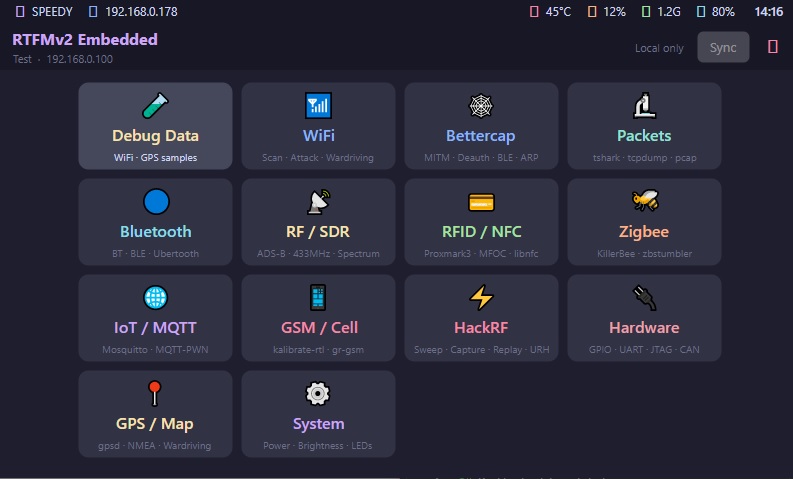Click the 80% battery reading
Image resolution: width=793 pixels, height=479 pixels.
(723, 12)
